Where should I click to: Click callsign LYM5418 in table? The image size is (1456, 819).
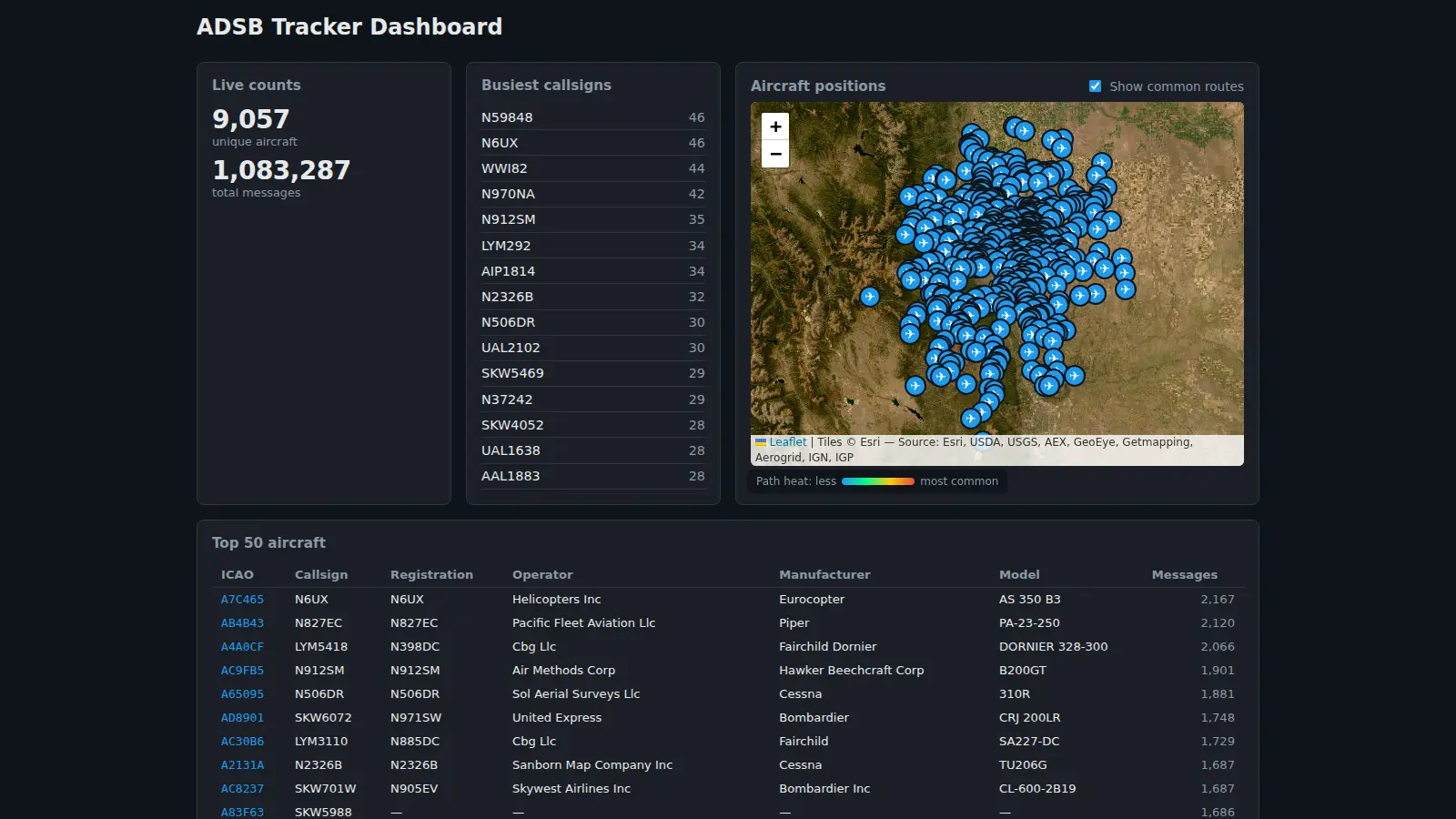321,647
